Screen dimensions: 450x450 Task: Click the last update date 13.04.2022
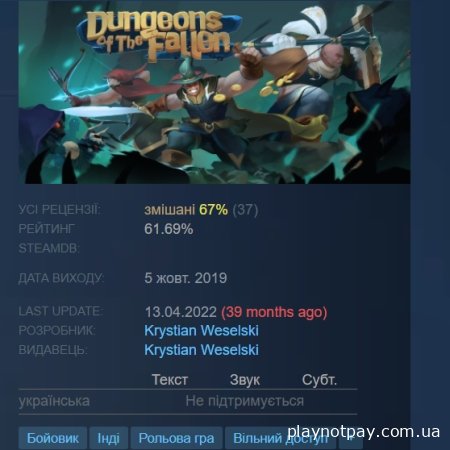click(181, 312)
